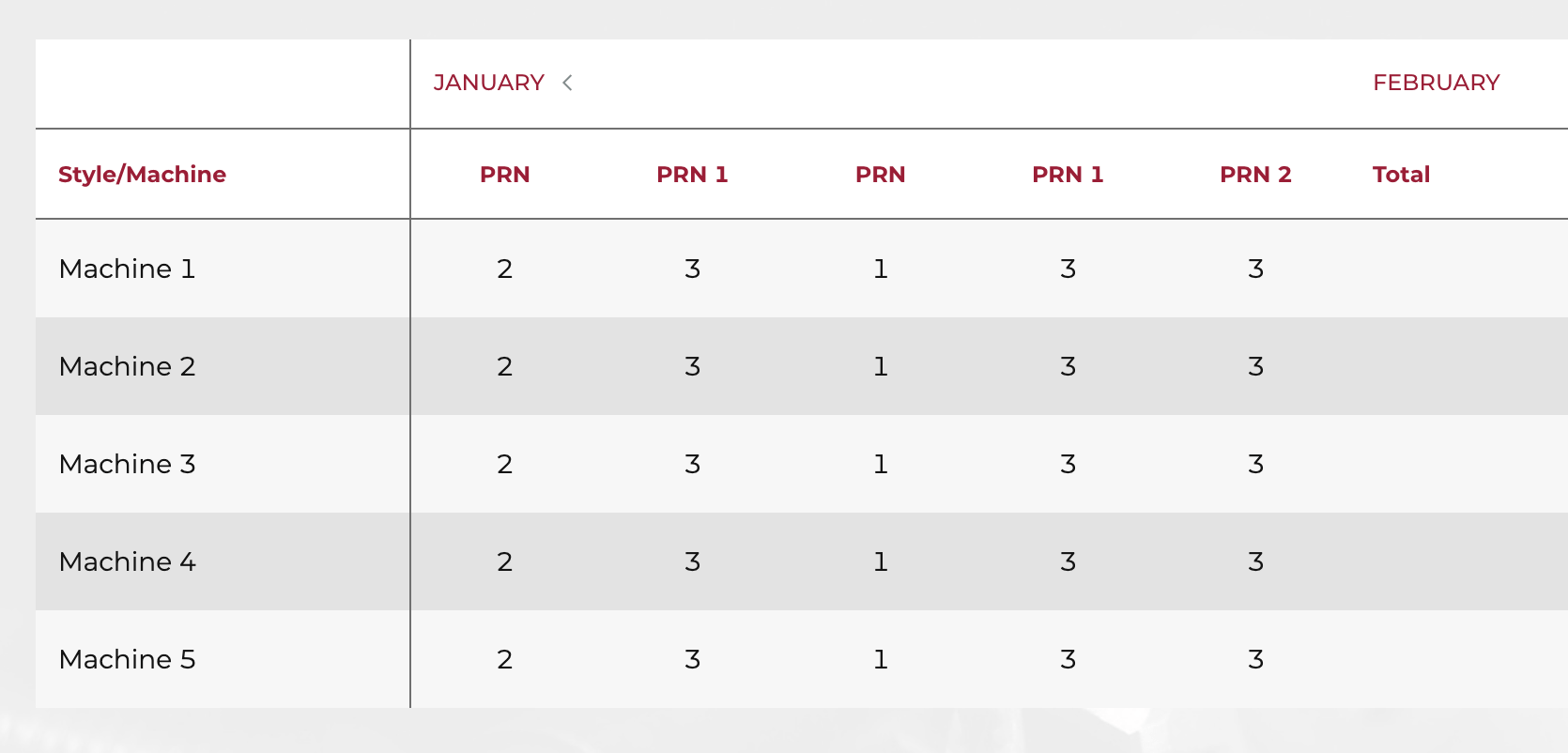Click the Total column header
This screenshot has width=1568, height=753.
pos(1401,175)
